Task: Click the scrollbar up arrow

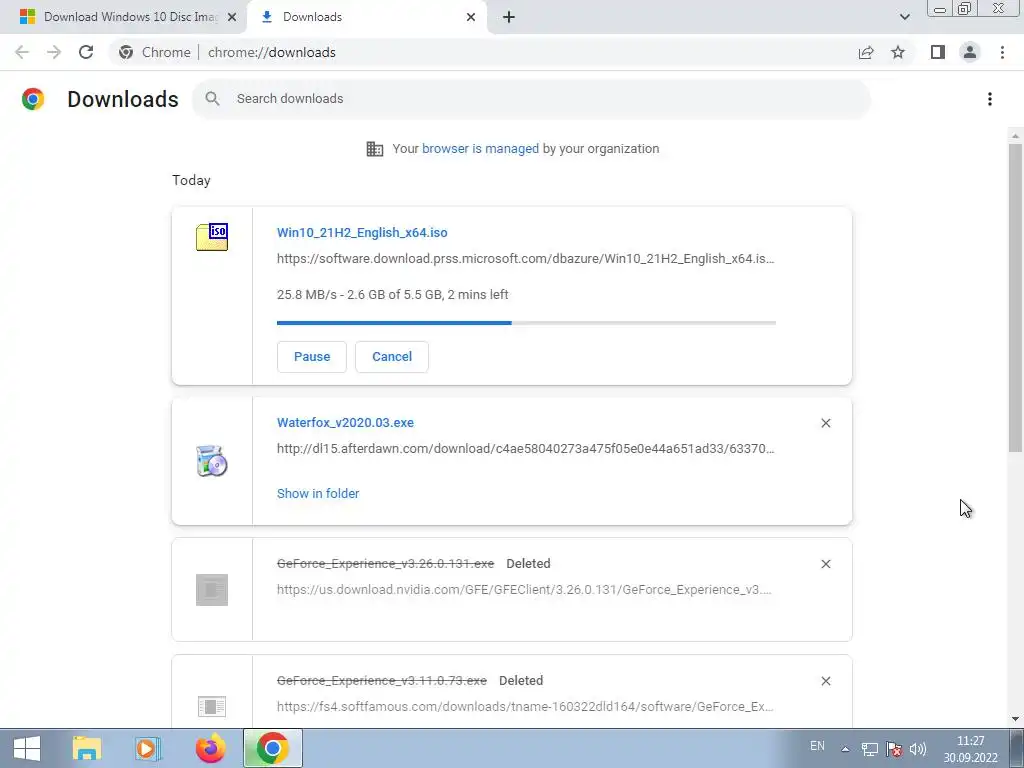Action: (x=1015, y=136)
